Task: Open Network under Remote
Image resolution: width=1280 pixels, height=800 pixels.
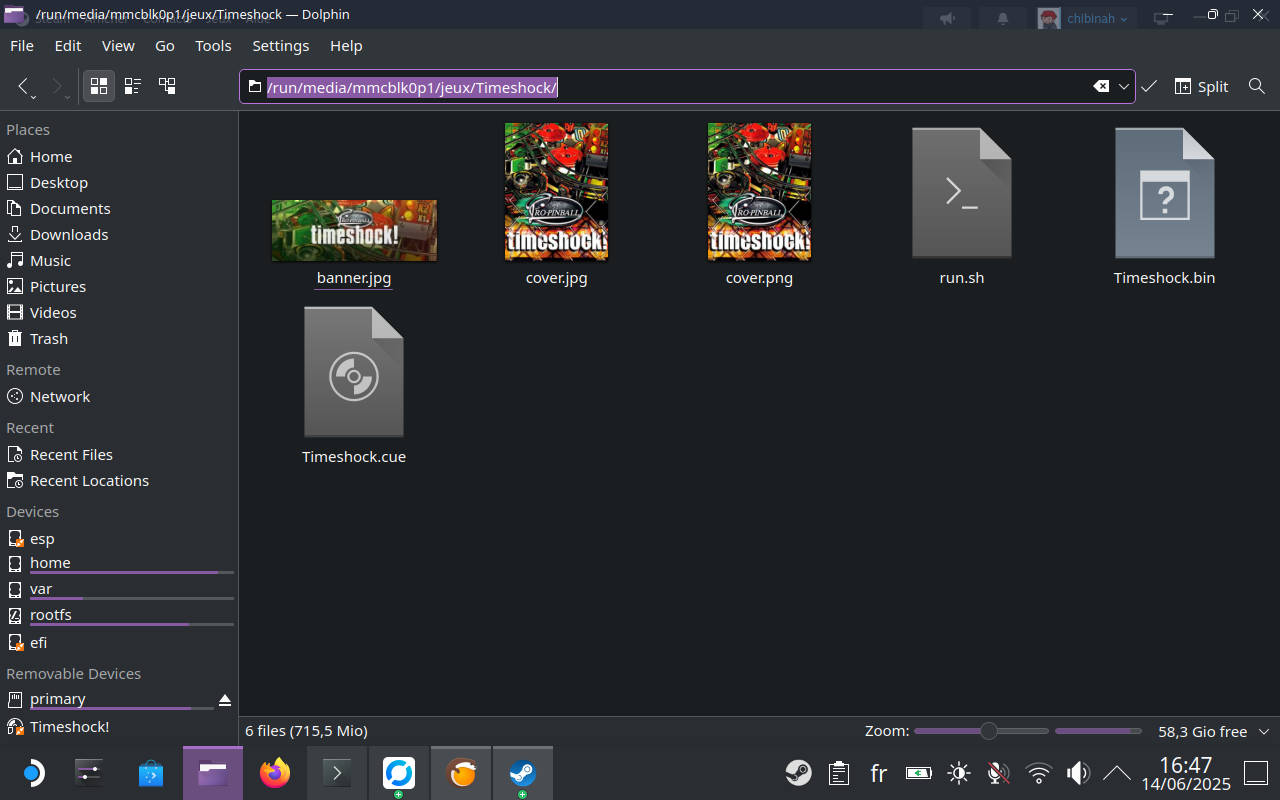Action: [x=119, y=397]
